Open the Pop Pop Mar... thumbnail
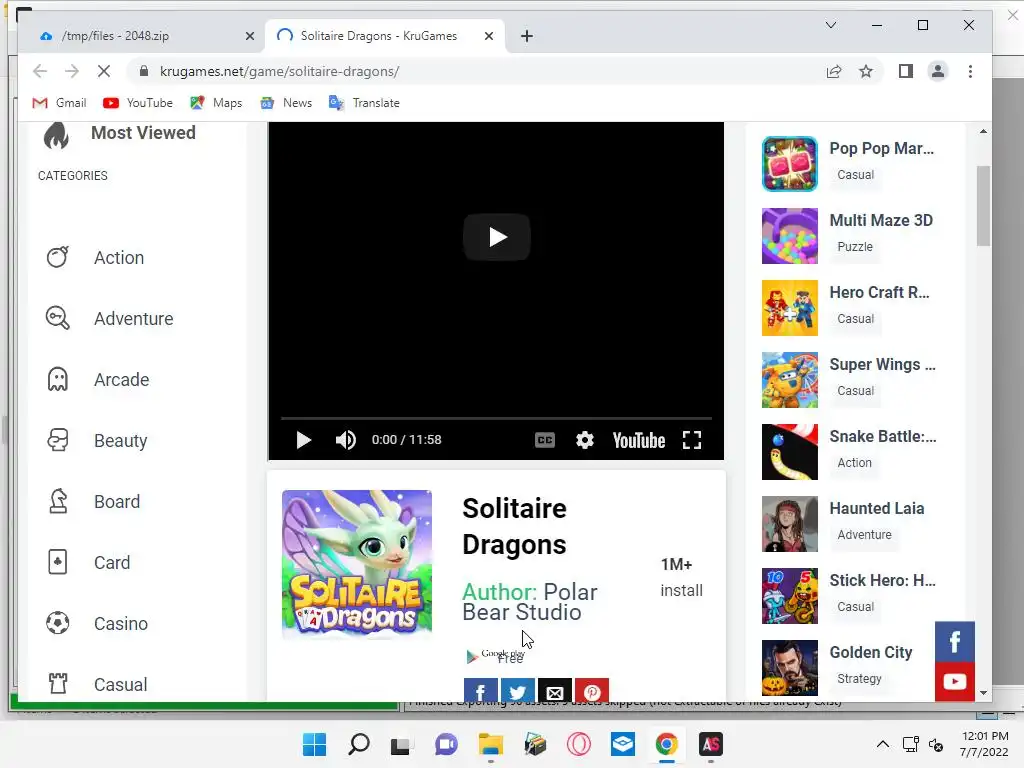Viewport: 1024px width, 768px height. coord(790,164)
